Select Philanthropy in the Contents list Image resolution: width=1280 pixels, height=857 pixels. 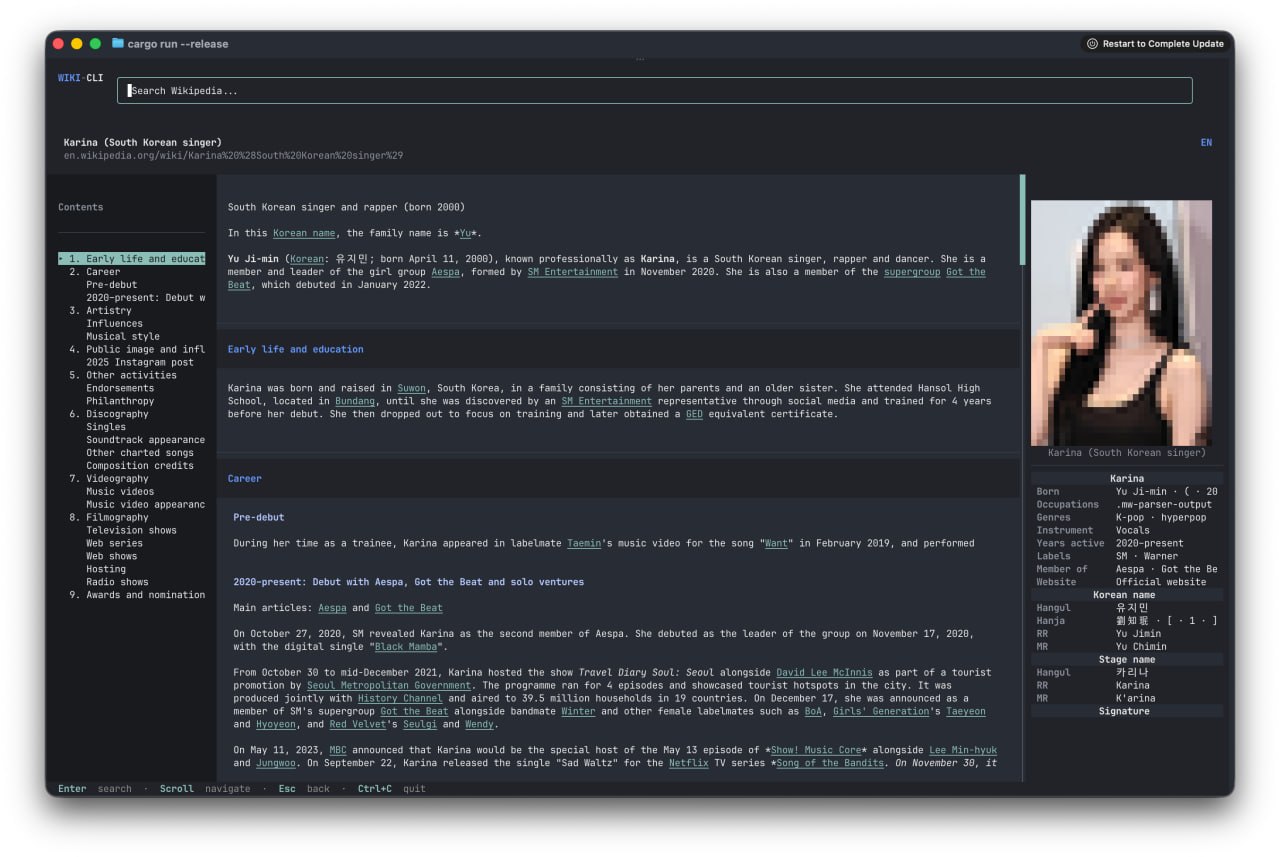(120, 402)
